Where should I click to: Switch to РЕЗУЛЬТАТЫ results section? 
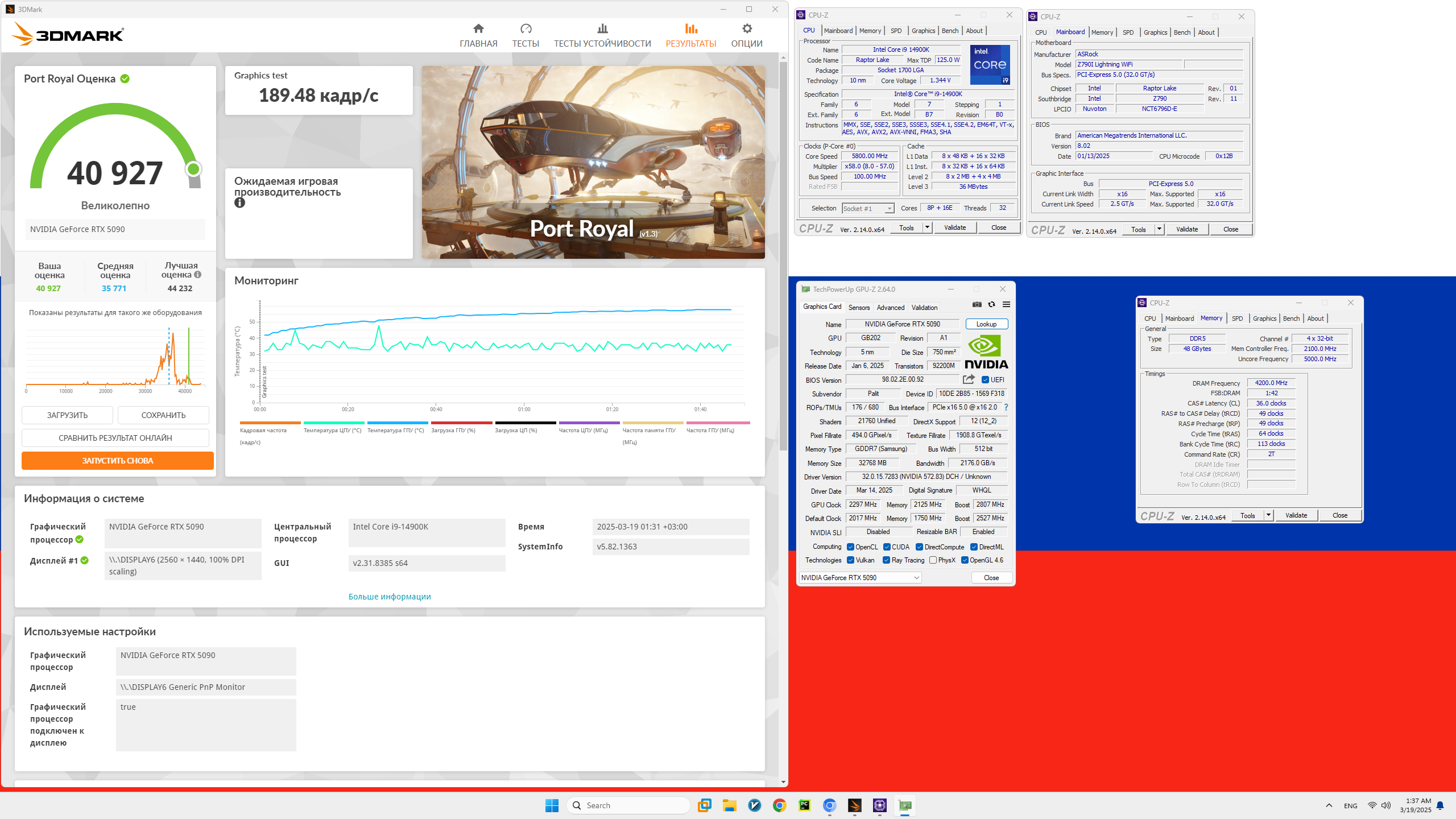[691, 35]
